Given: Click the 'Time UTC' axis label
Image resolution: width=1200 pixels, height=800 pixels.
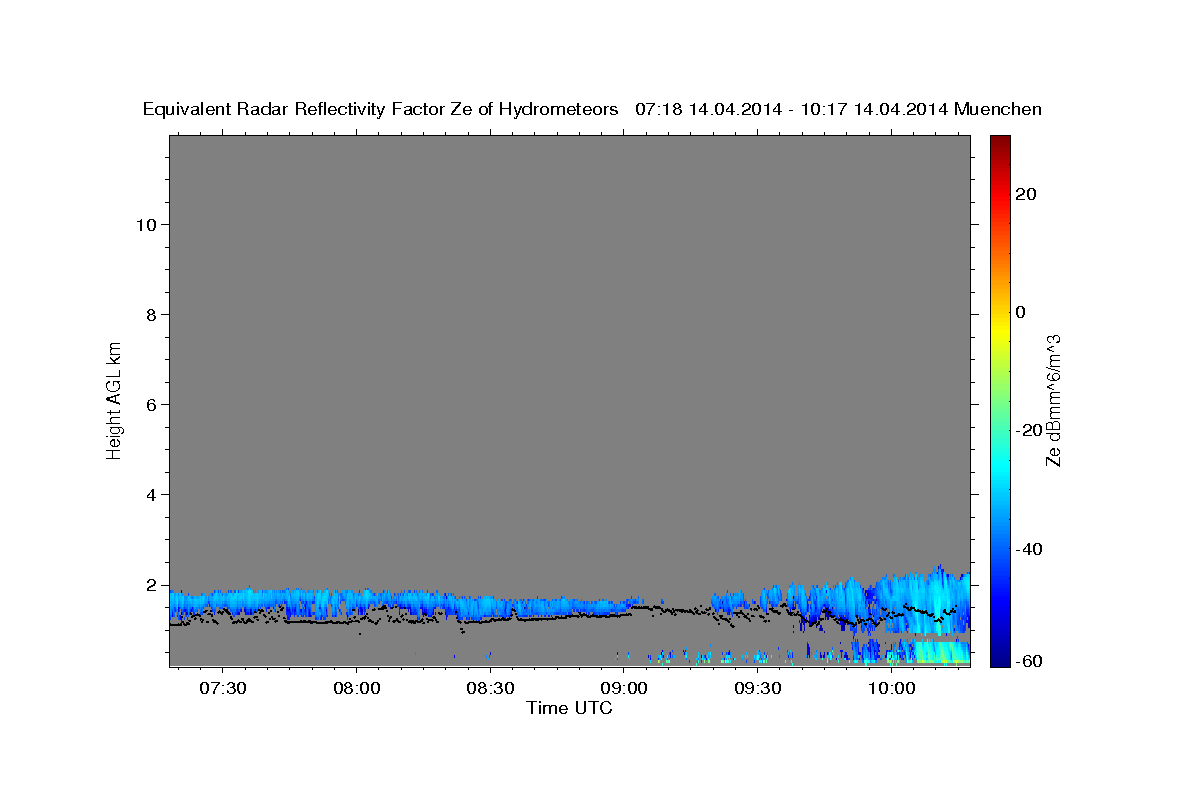Looking at the screenshot, I should pos(569,708).
